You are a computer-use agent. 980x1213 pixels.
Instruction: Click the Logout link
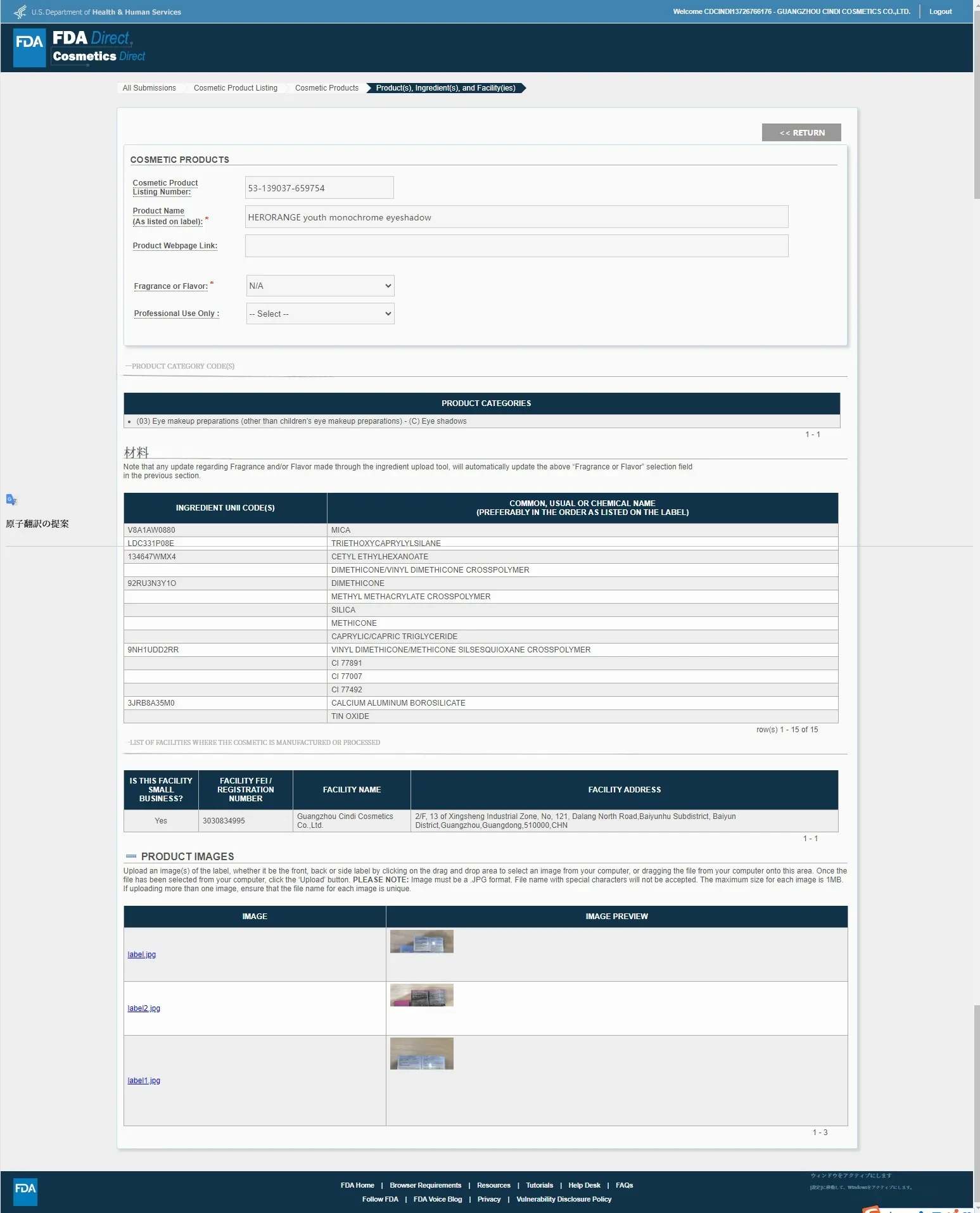(x=940, y=11)
